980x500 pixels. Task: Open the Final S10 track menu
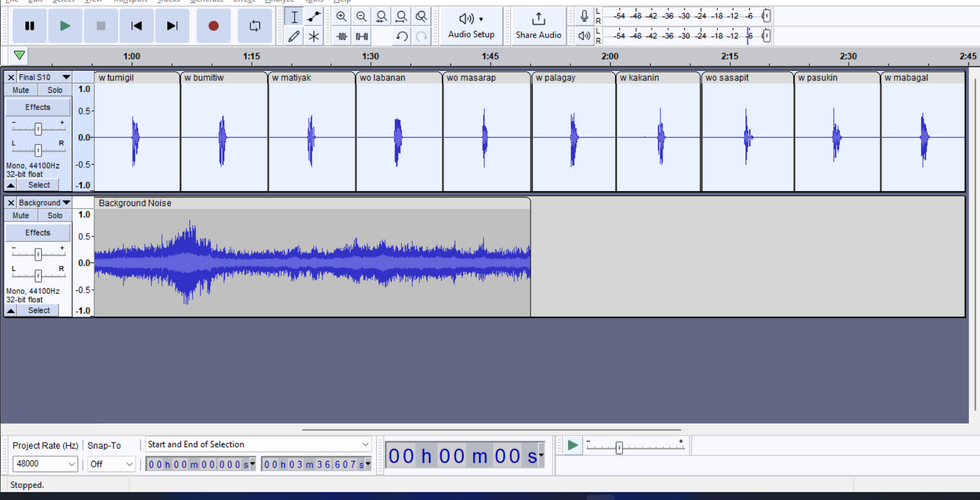click(x=44, y=78)
